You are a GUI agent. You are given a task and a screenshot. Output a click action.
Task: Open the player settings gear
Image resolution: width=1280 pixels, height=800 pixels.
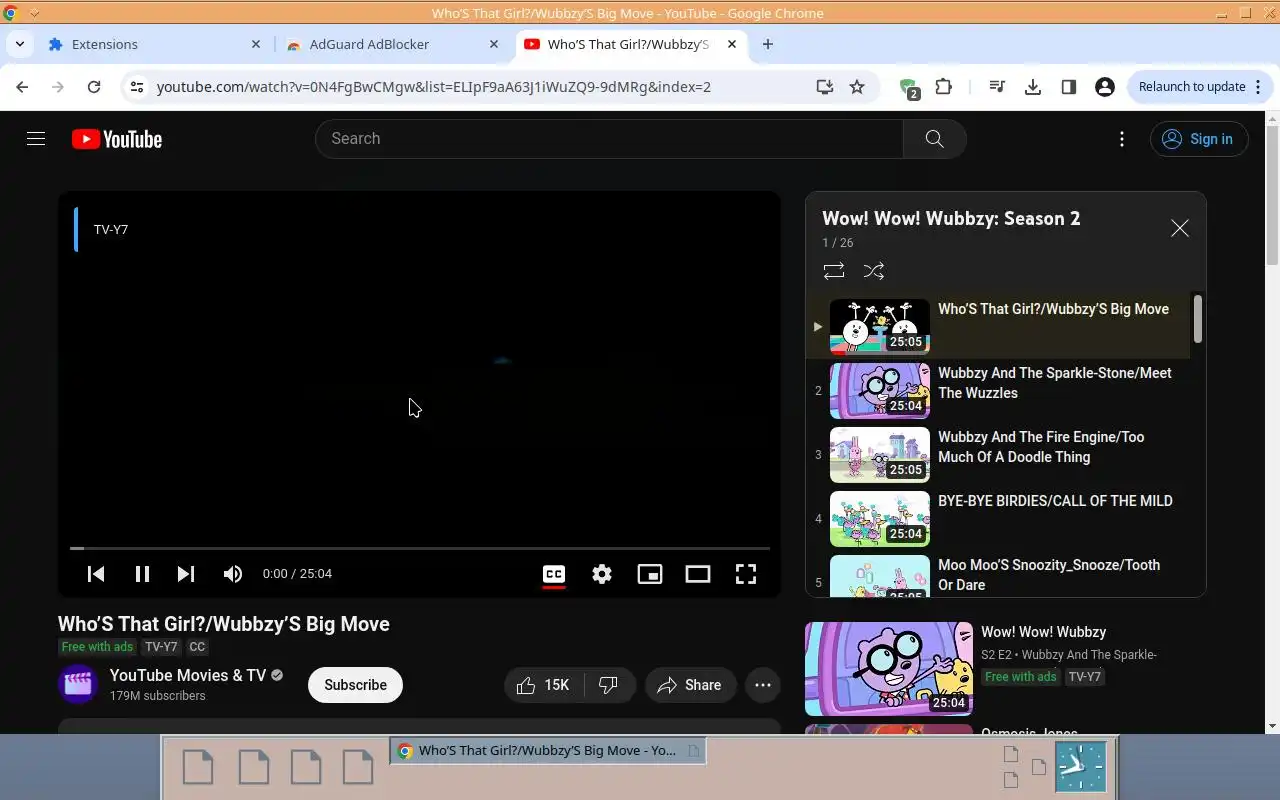(602, 574)
